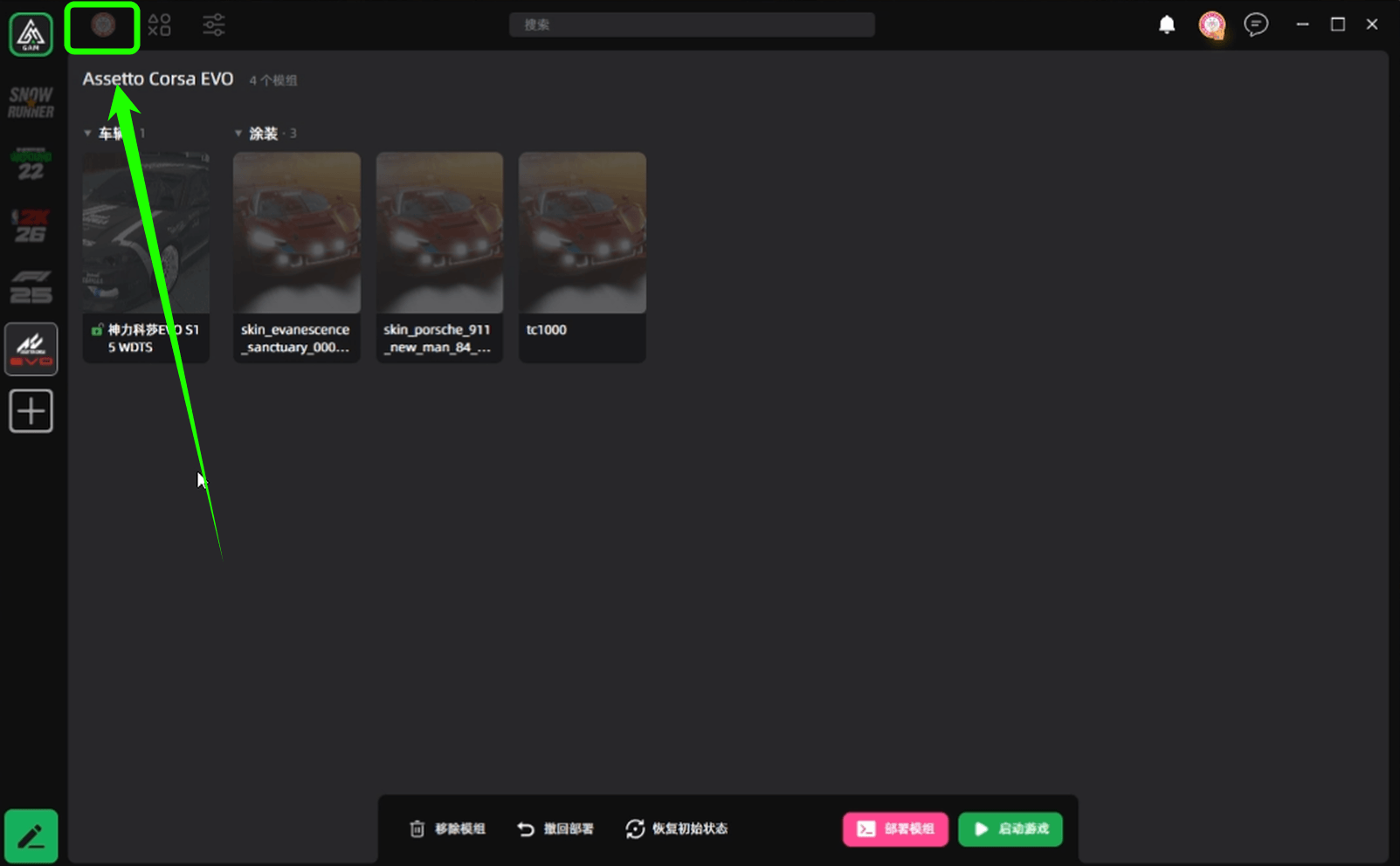This screenshot has height=866, width=1400.
Task: Select the skin_evanescence_sanctuary mod card
Action: tap(297, 257)
